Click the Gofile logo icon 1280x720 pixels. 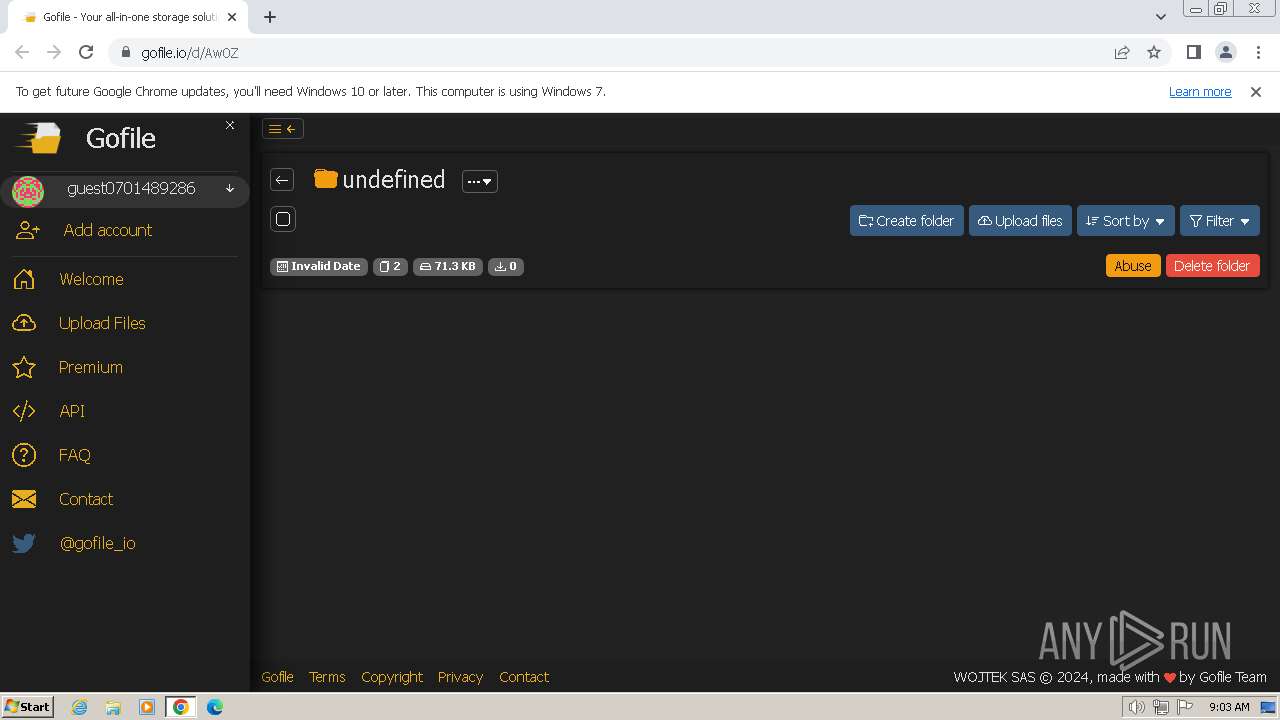click(38, 138)
